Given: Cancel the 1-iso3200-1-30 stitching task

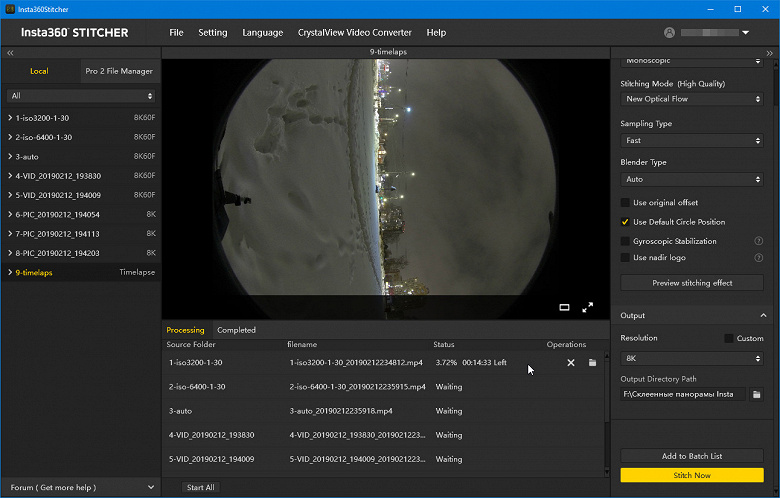Looking at the screenshot, I should 571,362.
